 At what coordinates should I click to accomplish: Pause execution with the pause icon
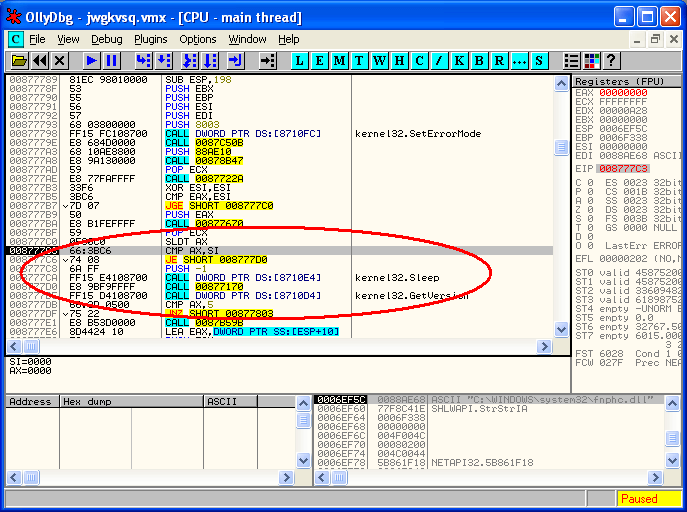pos(111,60)
